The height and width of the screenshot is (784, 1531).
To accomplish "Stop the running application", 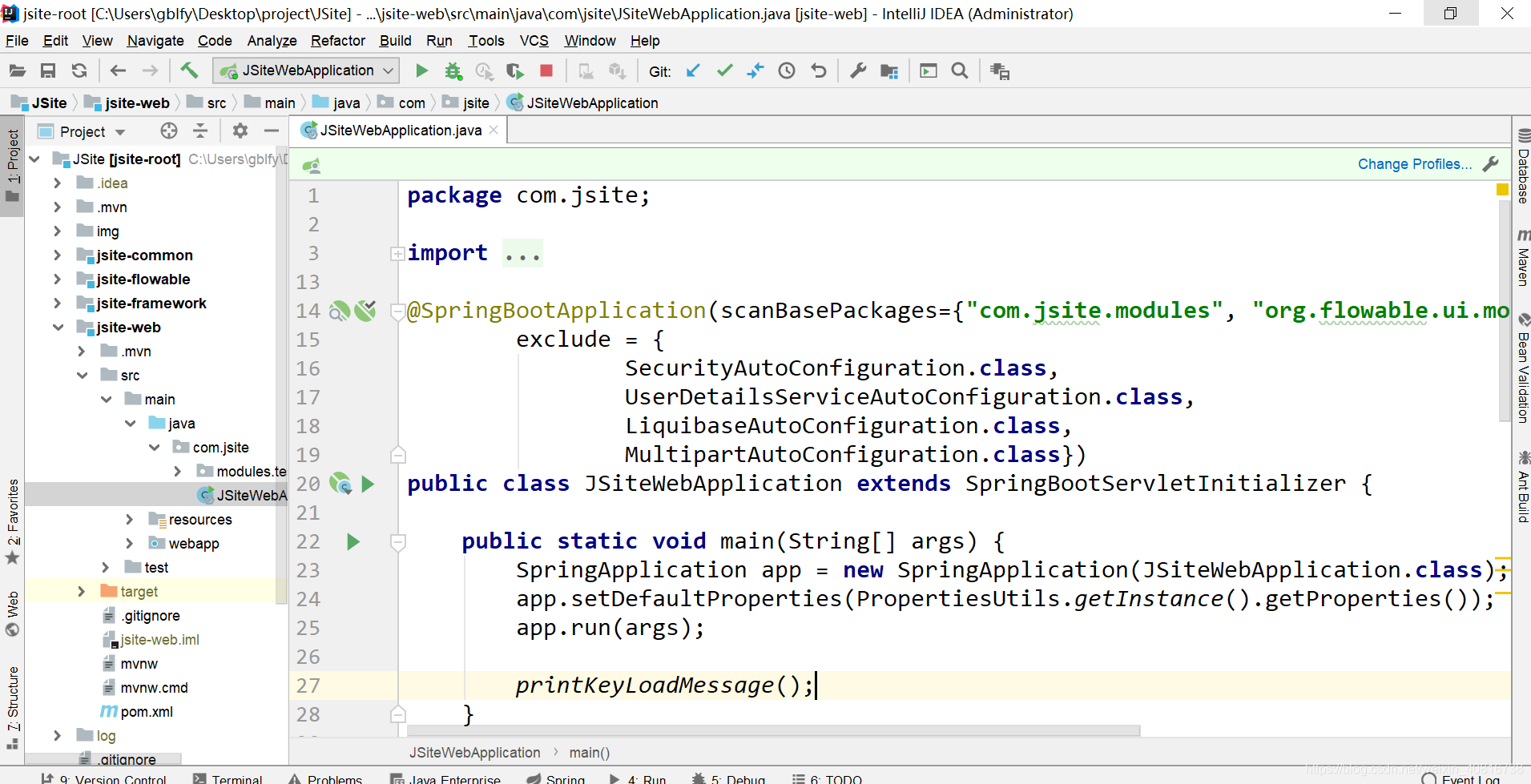I will 546,71.
